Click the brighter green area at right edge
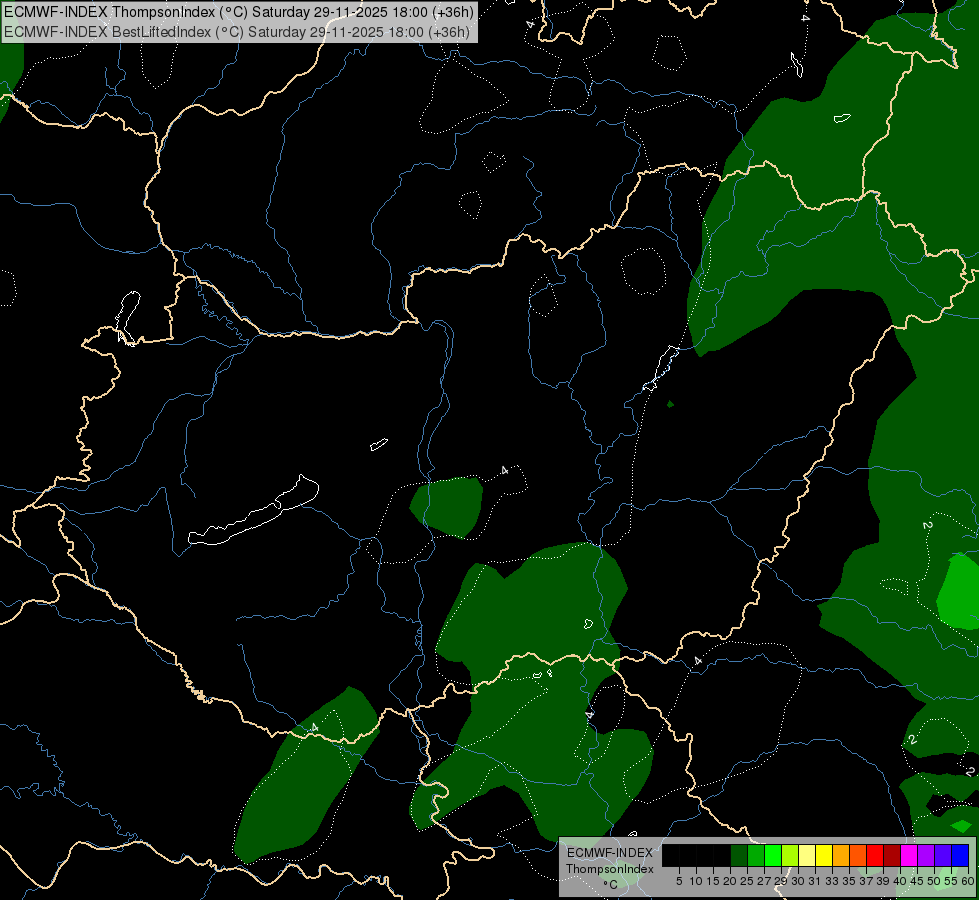The width and height of the screenshot is (979, 900). click(957, 591)
